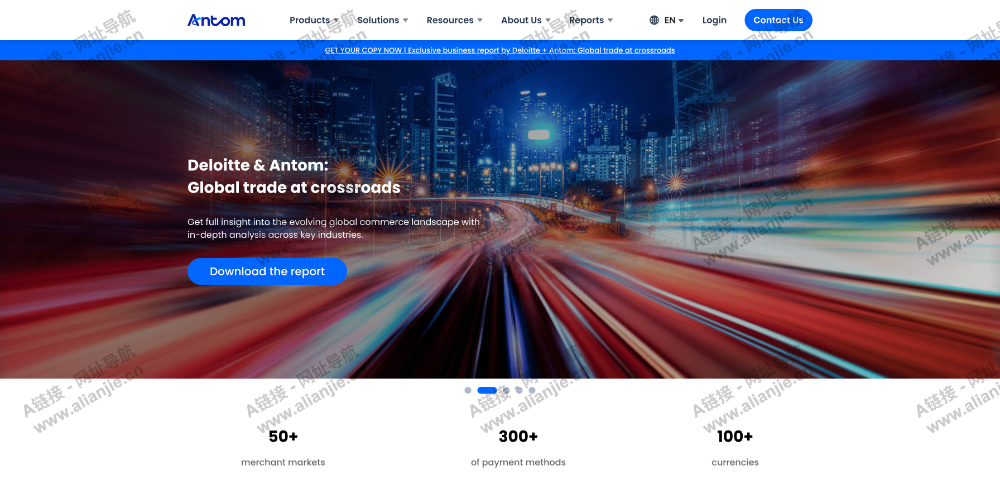Expand the Products dropdown arrow

pyautogui.click(x=339, y=20)
